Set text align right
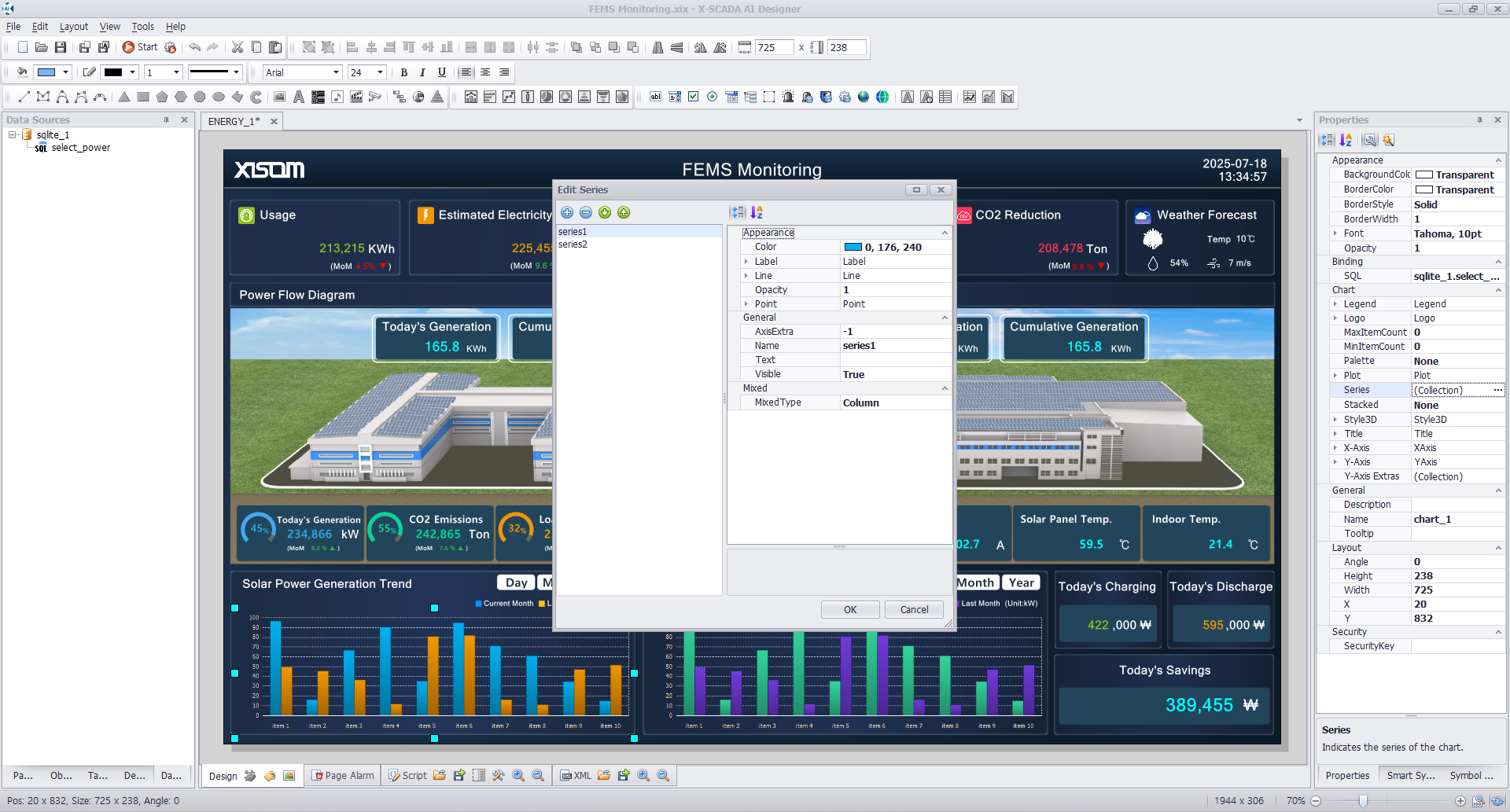Image resolution: width=1510 pixels, height=812 pixels. pyautogui.click(x=504, y=72)
